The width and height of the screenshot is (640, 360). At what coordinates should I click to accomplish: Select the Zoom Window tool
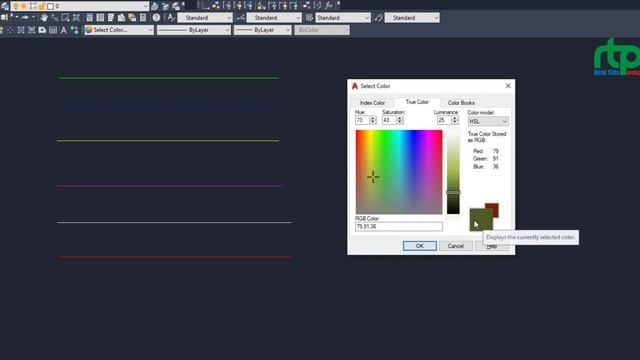65,18
